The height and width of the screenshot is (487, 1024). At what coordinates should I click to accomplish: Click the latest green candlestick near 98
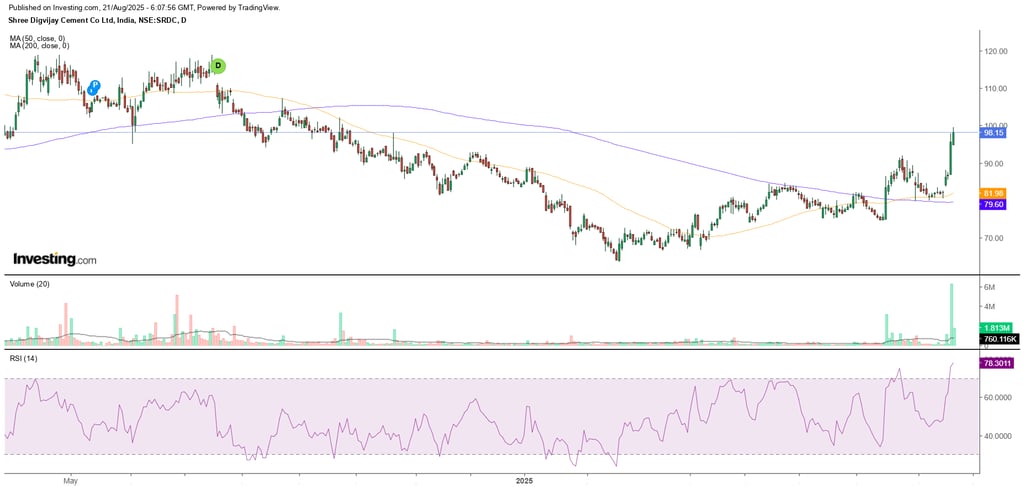(953, 137)
